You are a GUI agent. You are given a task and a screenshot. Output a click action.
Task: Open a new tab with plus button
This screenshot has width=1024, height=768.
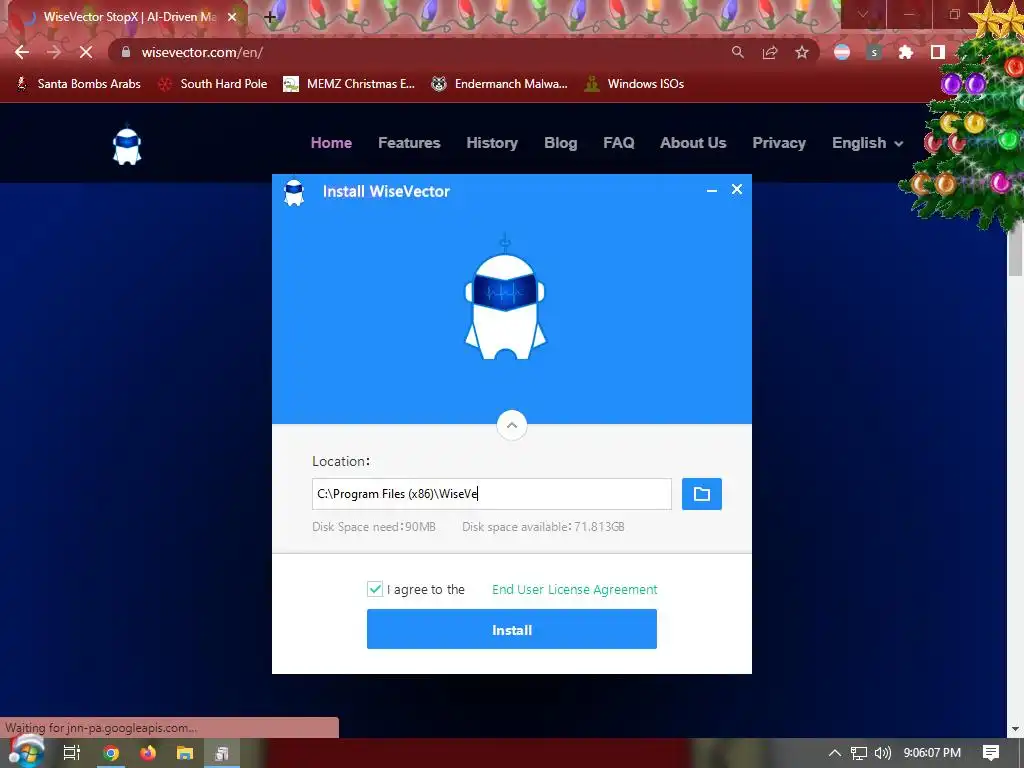270,17
